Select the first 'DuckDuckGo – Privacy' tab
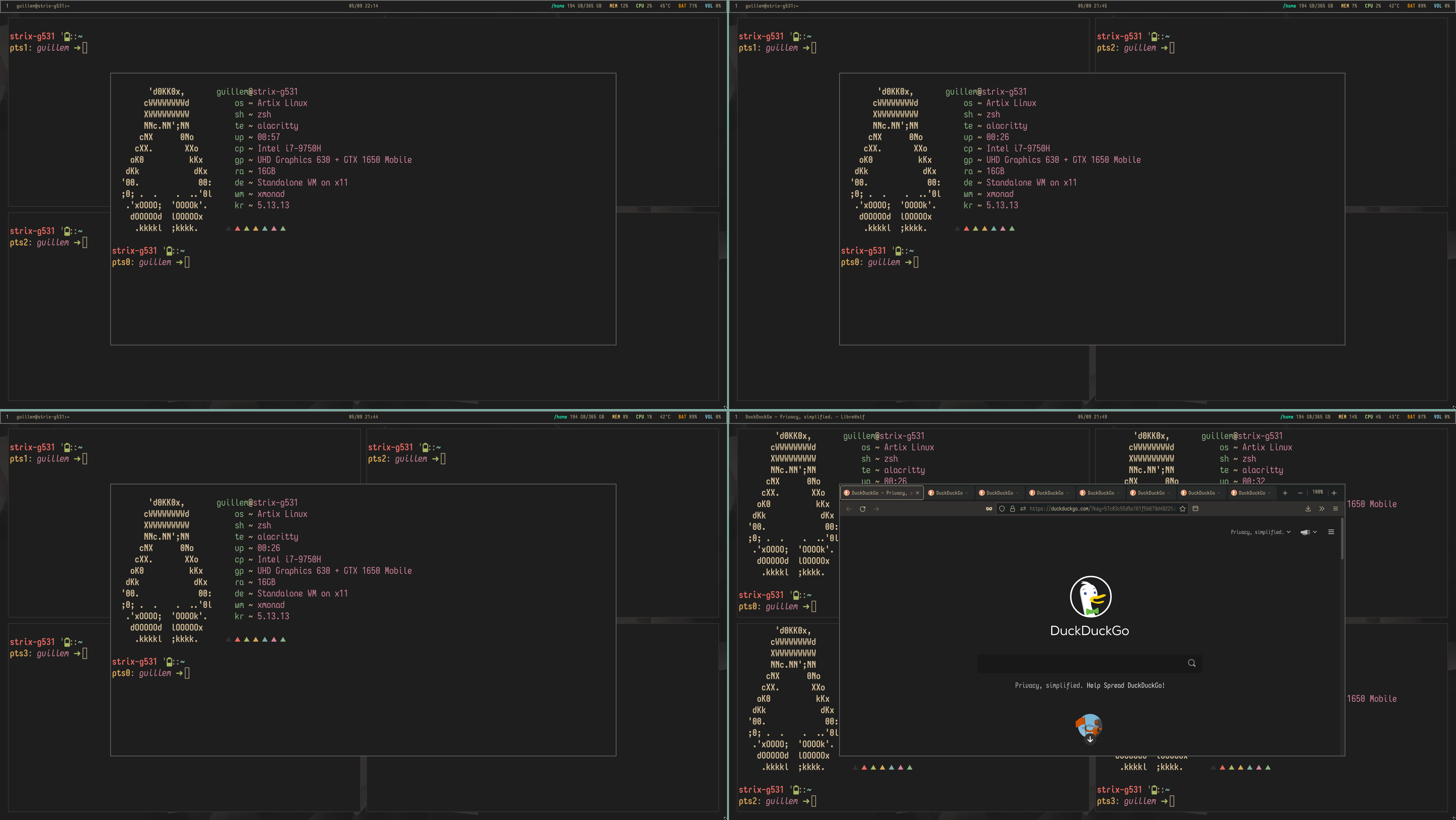The height and width of the screenshot is (820, 1456). [878, 493]
